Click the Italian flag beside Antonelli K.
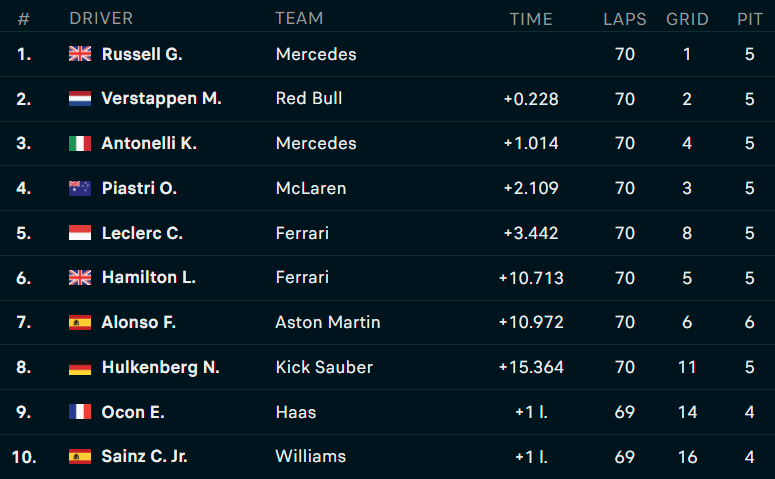Image resolution: width=775 pixels, height=479 pixels. [x=80, y=143]
